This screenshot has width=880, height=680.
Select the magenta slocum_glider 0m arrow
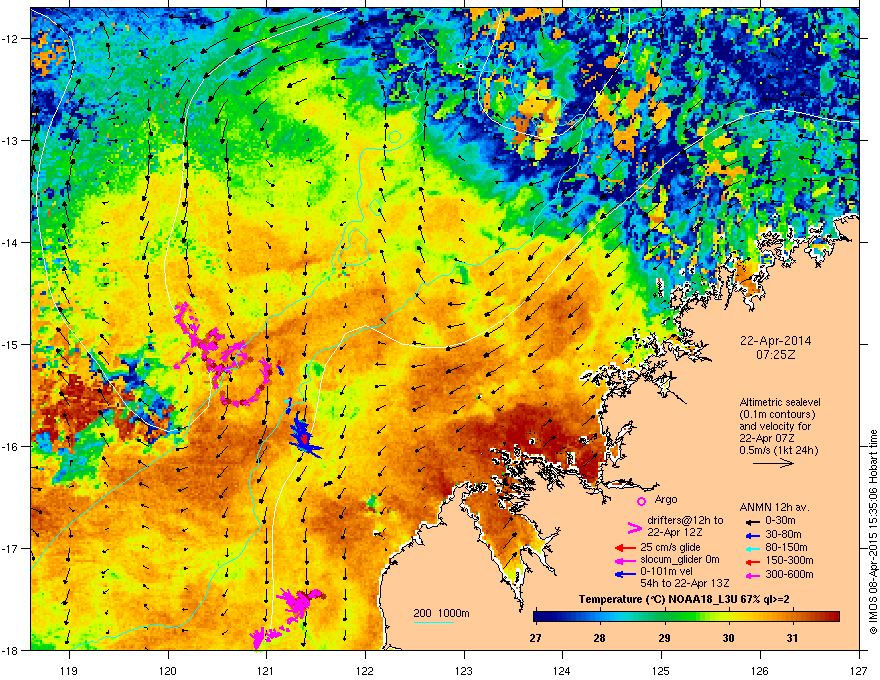(625, 560)
